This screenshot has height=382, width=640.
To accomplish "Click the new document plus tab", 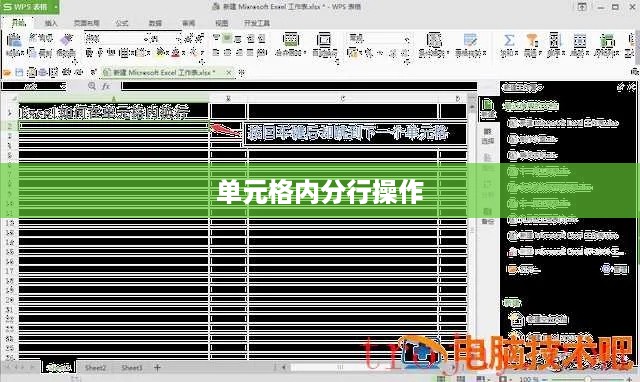I will click(242, 72).
